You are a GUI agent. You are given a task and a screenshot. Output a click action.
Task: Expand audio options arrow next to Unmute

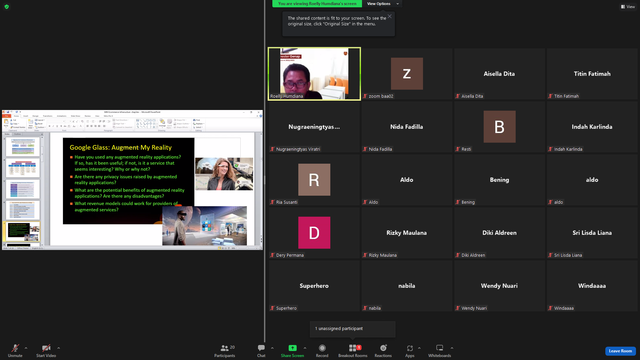(26, 348)
